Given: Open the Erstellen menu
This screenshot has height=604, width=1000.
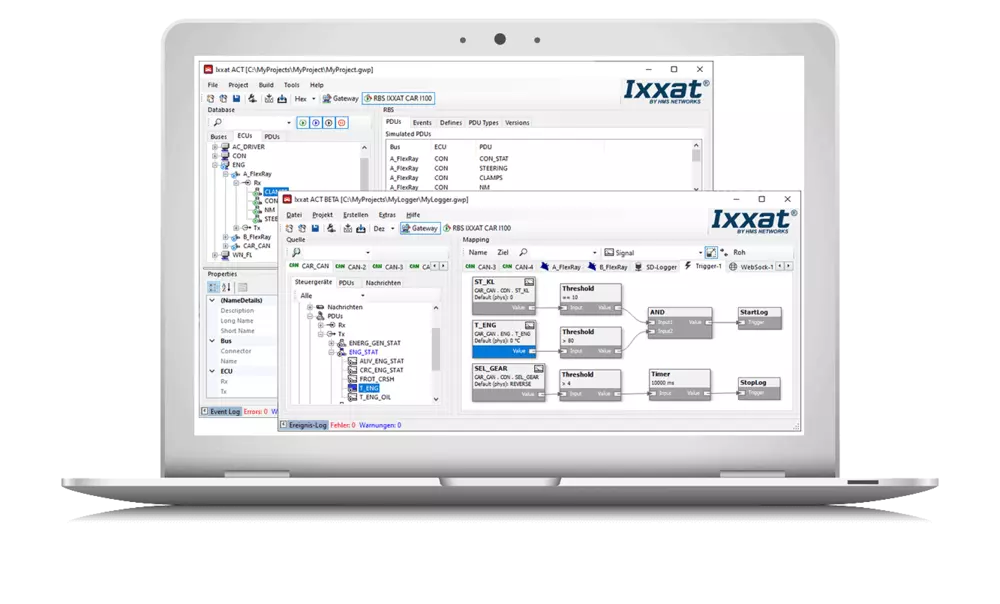Looking at the screenshot, I should pos(355,215).
